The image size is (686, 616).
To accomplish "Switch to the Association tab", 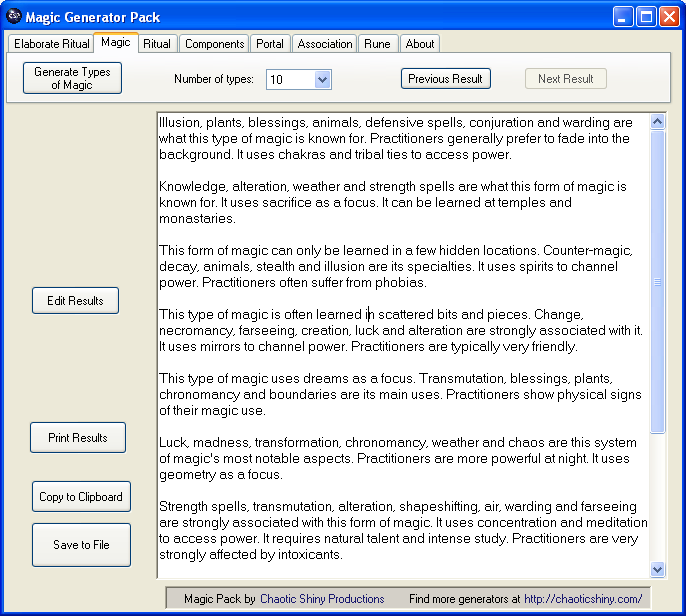I will 325,44.
